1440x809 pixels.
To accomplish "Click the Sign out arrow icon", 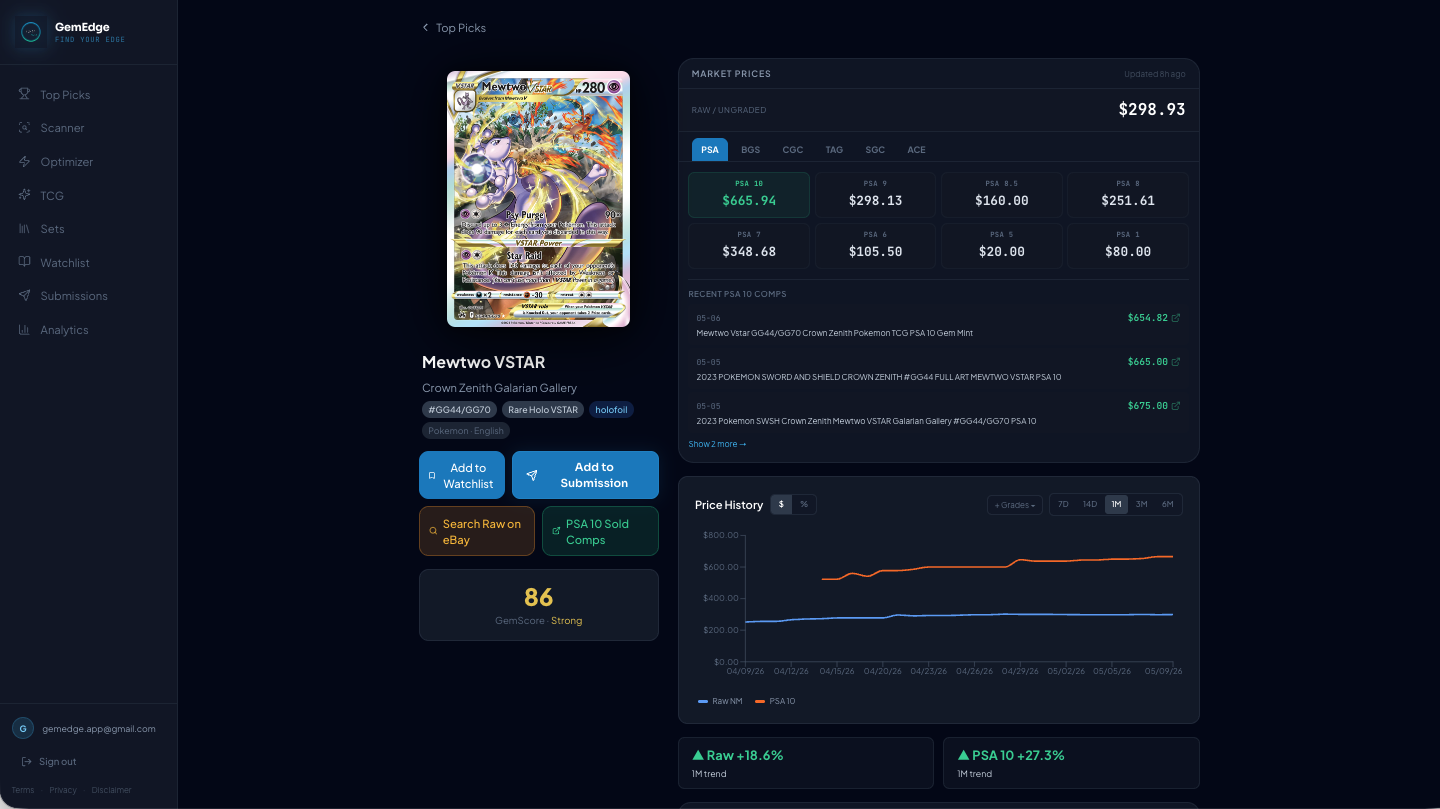I will [x=27, y=762].
